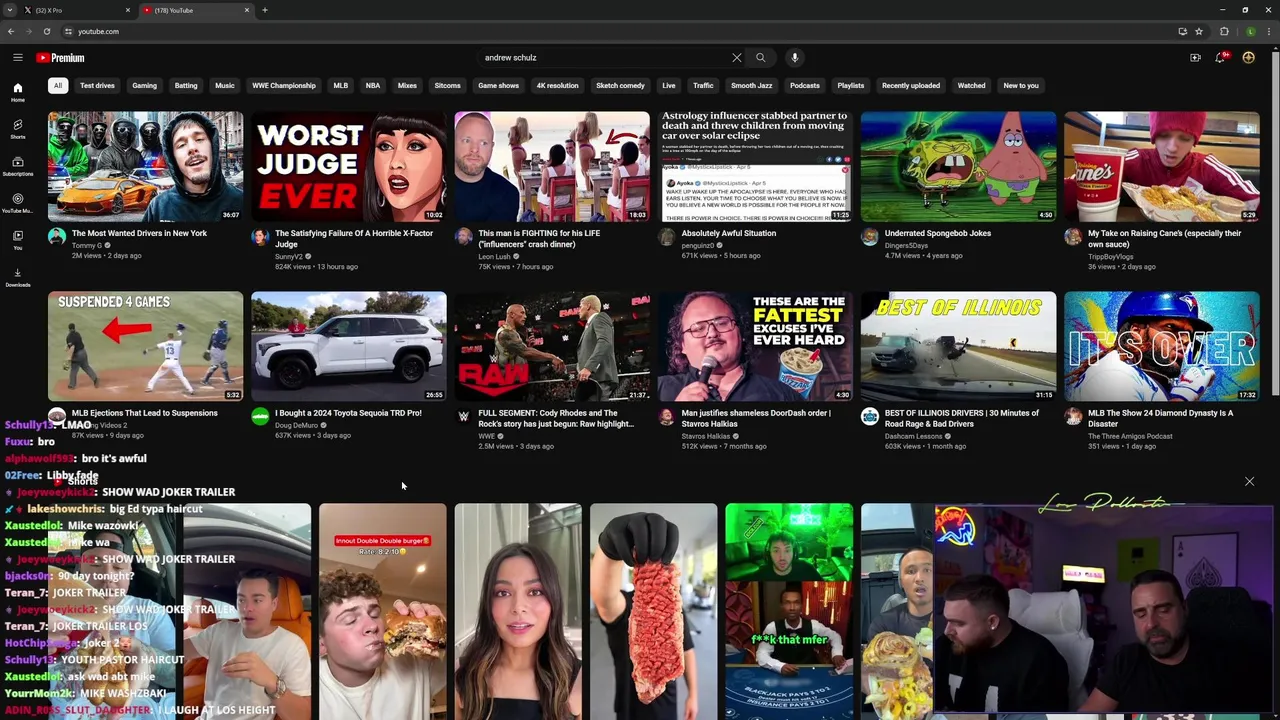Screen dimensions: 1280x720
Task: Open the YouTube hamburger guide menu
Action: (17, 58)
